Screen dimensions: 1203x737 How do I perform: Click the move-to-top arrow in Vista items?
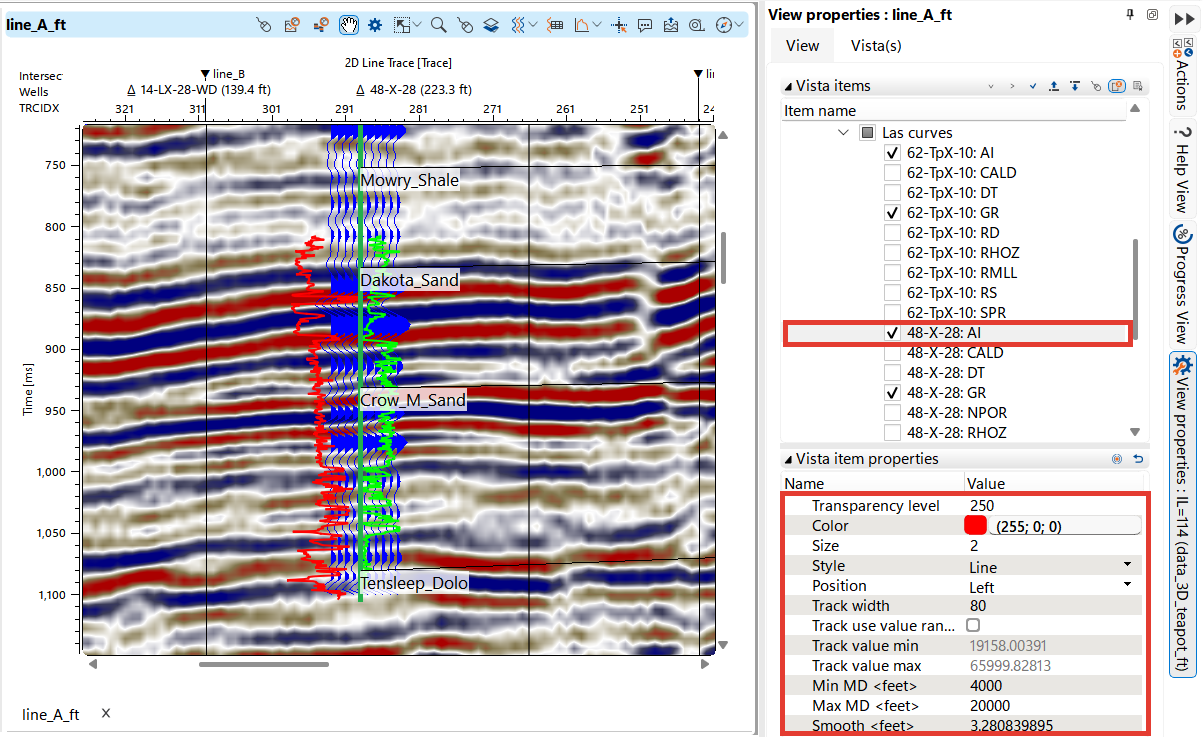pyautogui.click(x=1054, y=86)
